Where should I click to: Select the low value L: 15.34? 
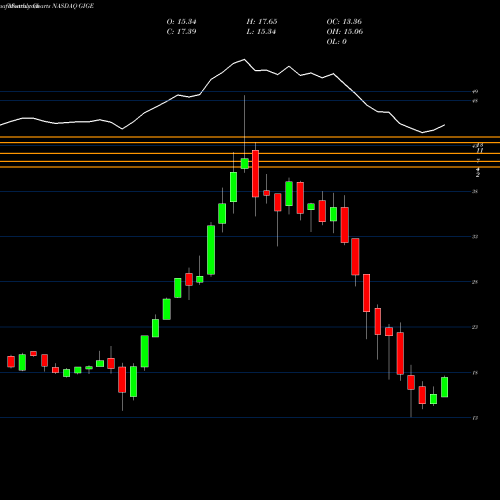261,32
